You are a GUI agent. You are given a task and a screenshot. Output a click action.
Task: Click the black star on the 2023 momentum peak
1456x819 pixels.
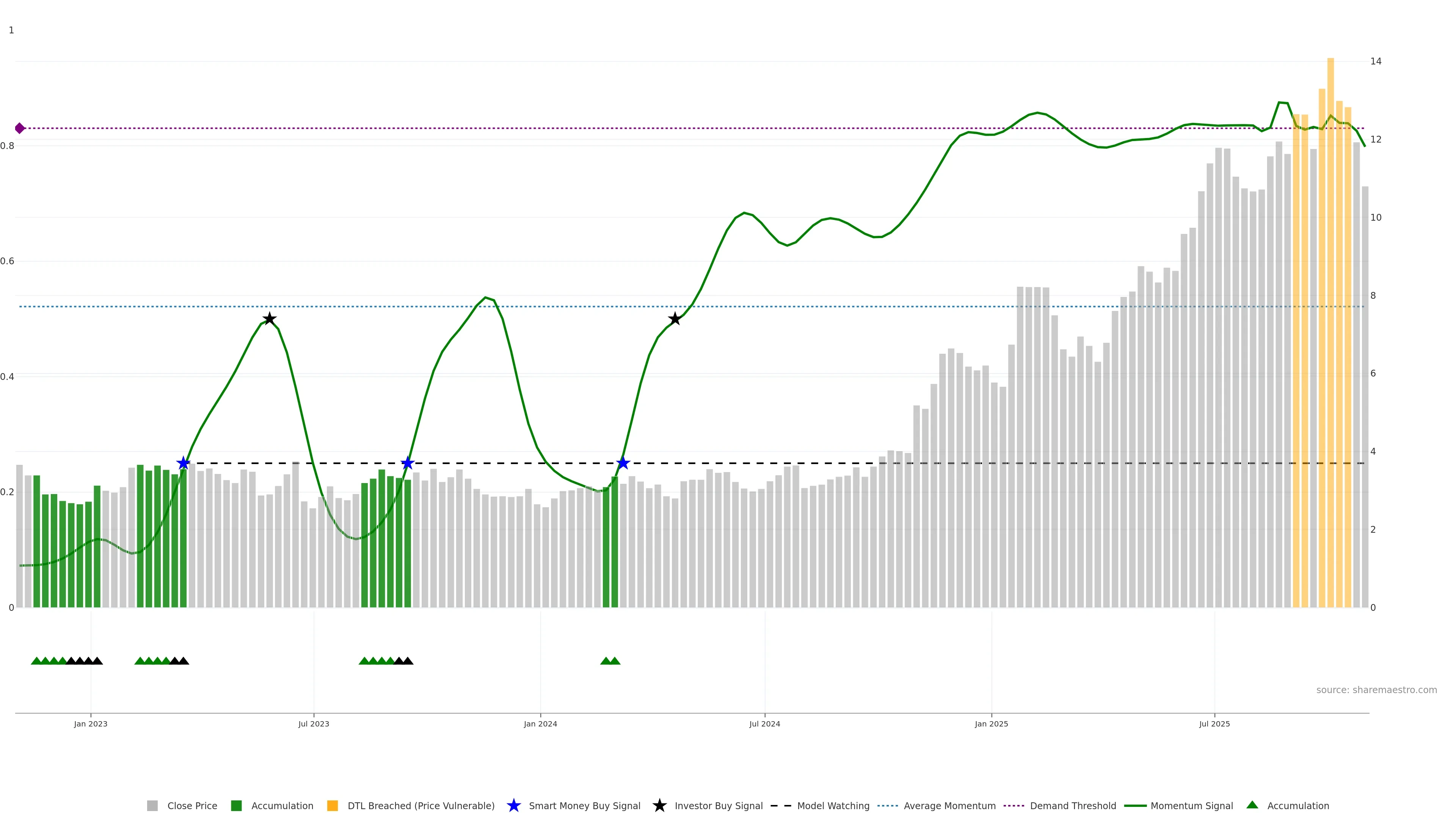(270, 319)
